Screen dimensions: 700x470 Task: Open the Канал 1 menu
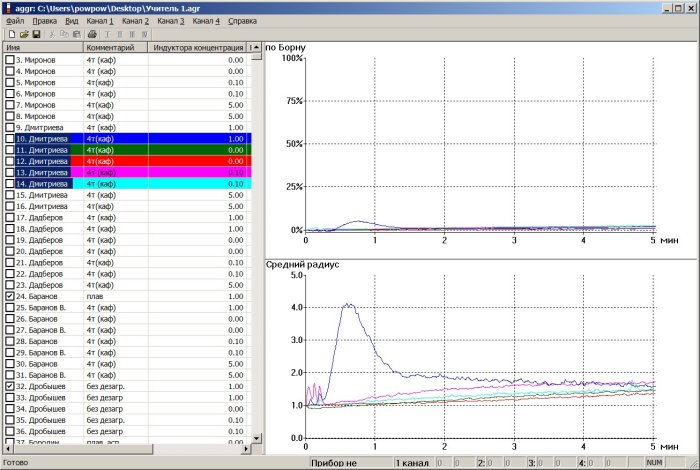[99, 20]
